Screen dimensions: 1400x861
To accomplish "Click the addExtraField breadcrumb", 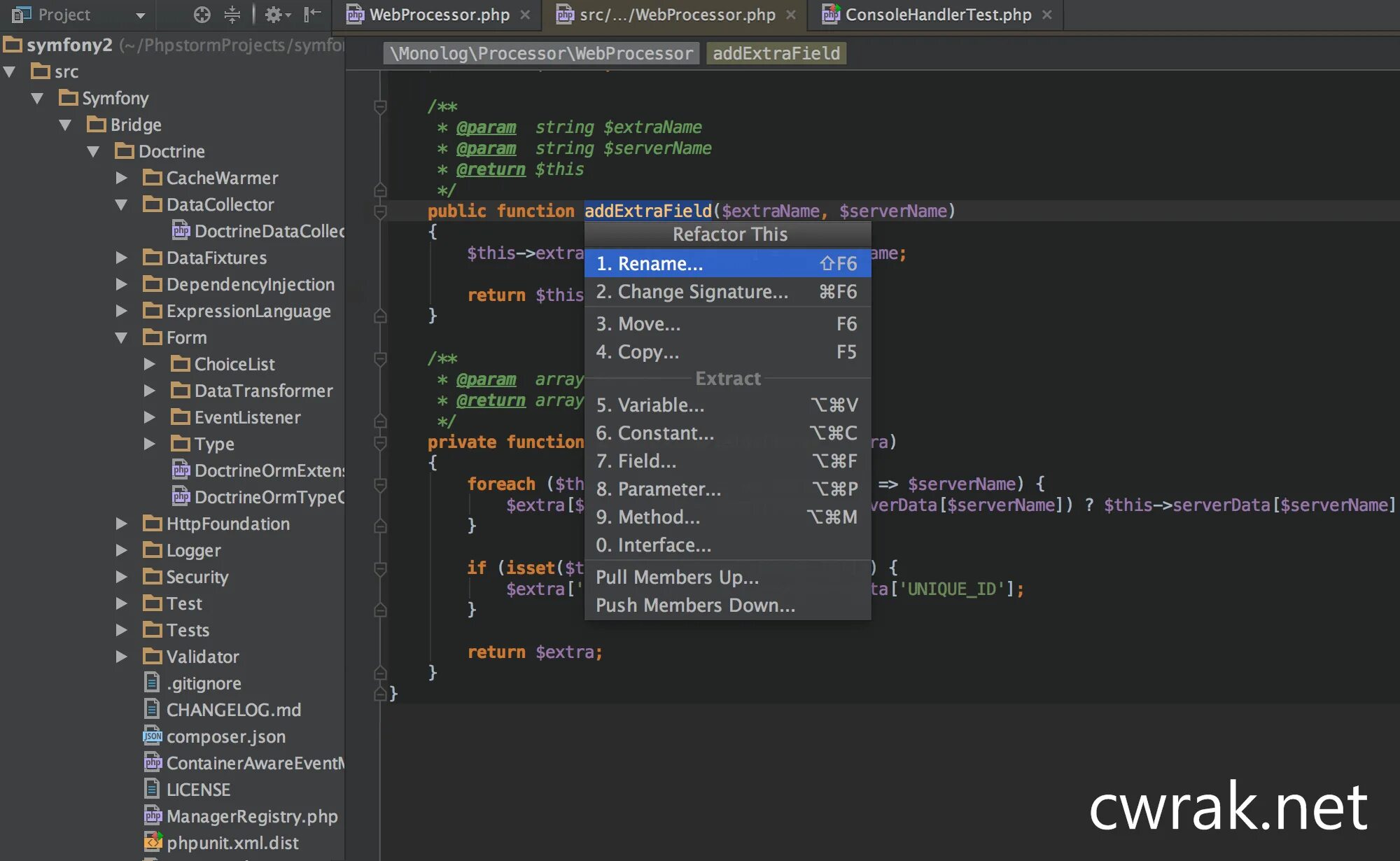I will click(776, 53).
